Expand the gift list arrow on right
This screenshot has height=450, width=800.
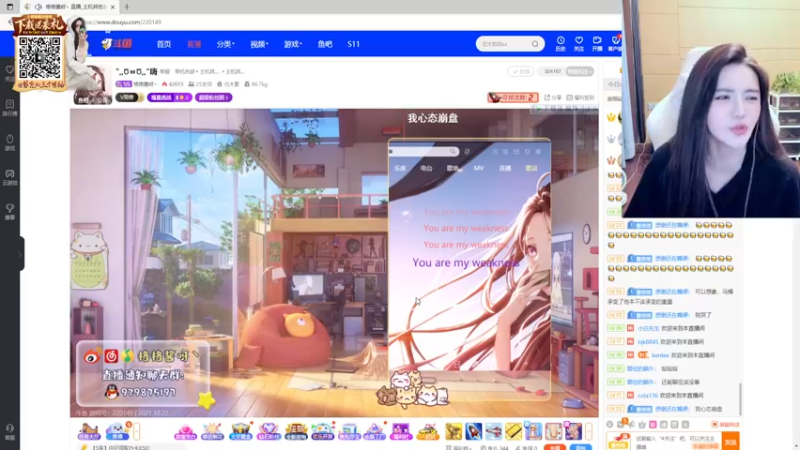pos(588,432)
